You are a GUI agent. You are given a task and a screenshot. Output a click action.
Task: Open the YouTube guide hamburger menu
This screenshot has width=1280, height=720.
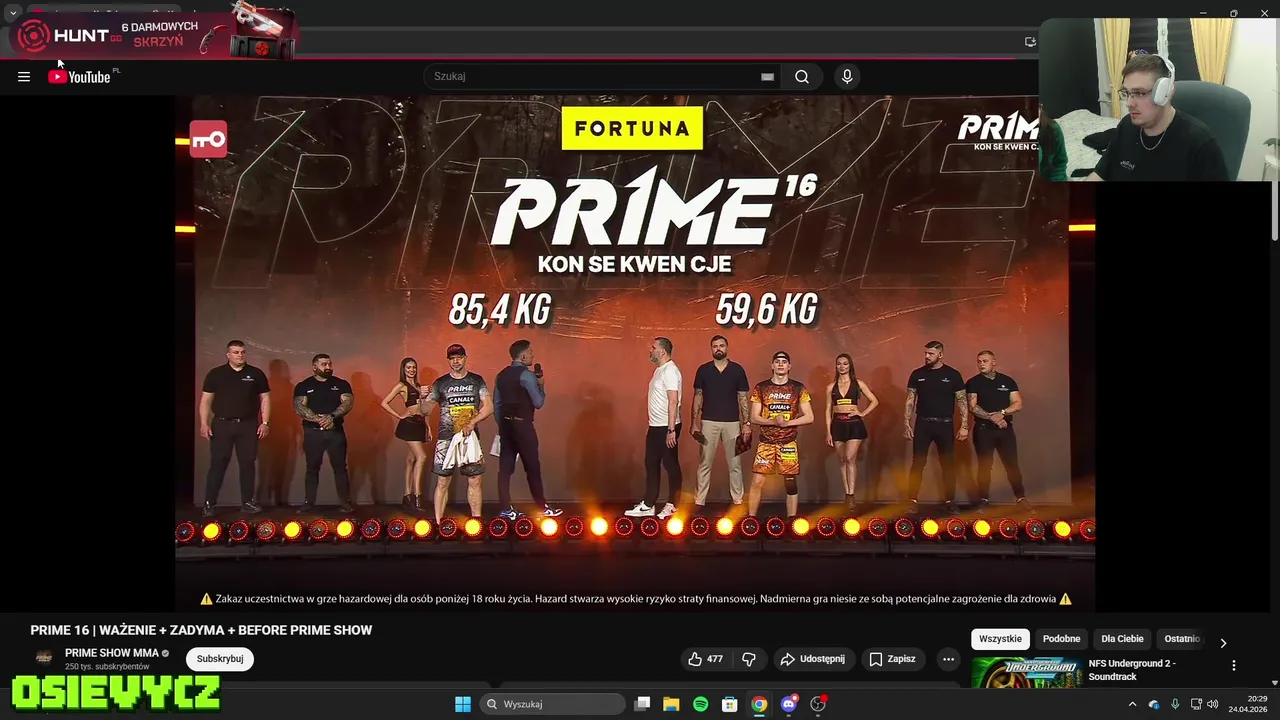click(24, 77)
